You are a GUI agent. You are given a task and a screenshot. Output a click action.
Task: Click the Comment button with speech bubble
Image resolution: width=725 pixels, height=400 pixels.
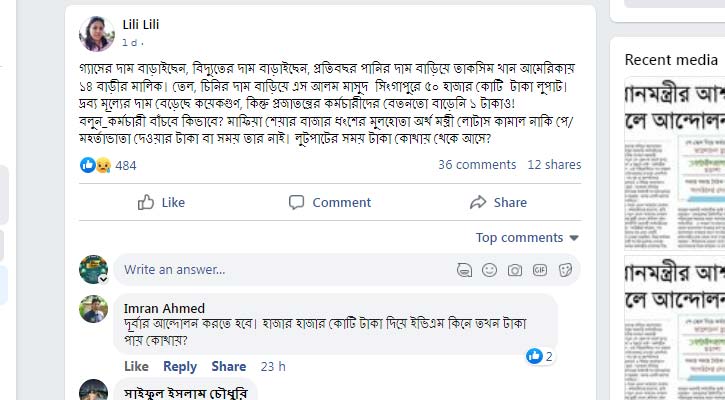pyautogui.click(x=329, y=202)
